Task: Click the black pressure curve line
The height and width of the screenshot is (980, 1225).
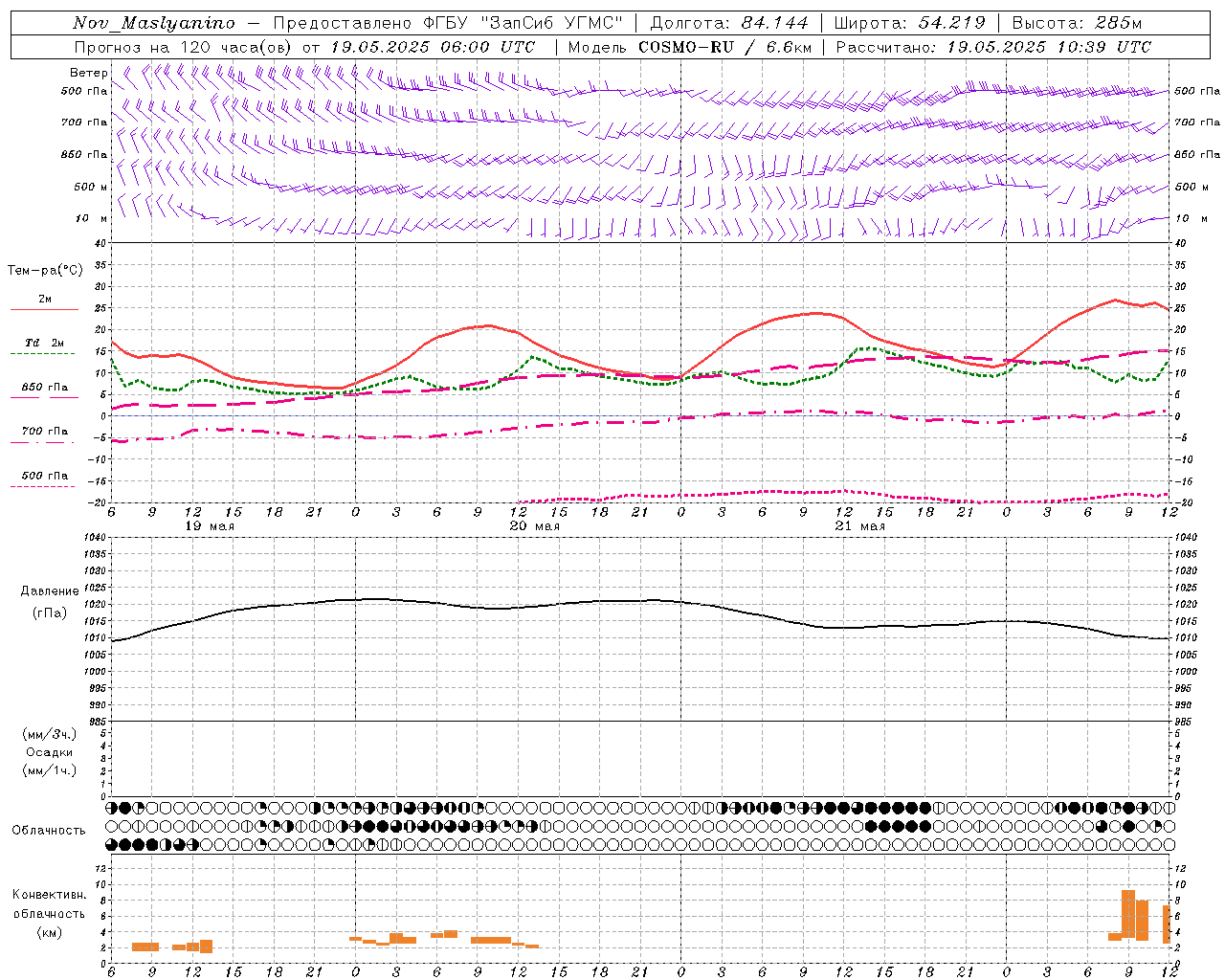Action: tap(641, 601)
